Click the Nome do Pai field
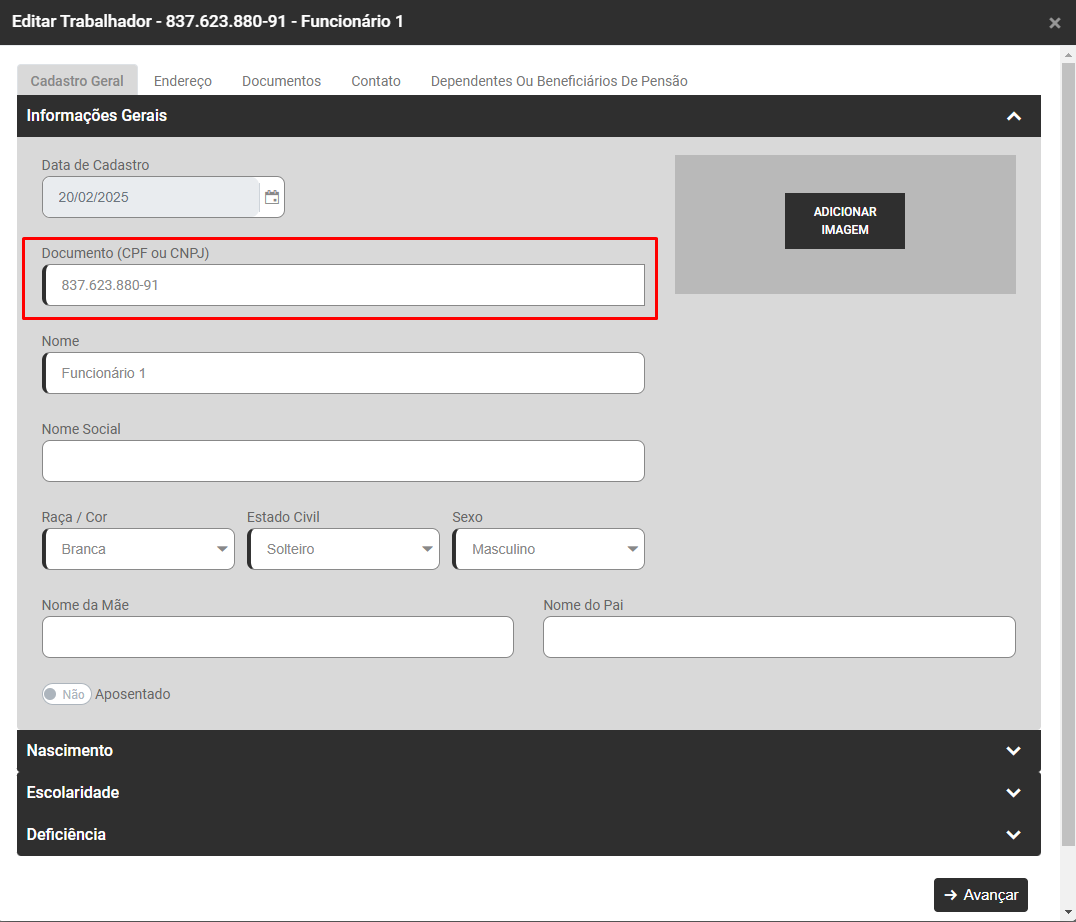Screen dimensions: 1076x922 pyautogui.click(x=779, y=637)
